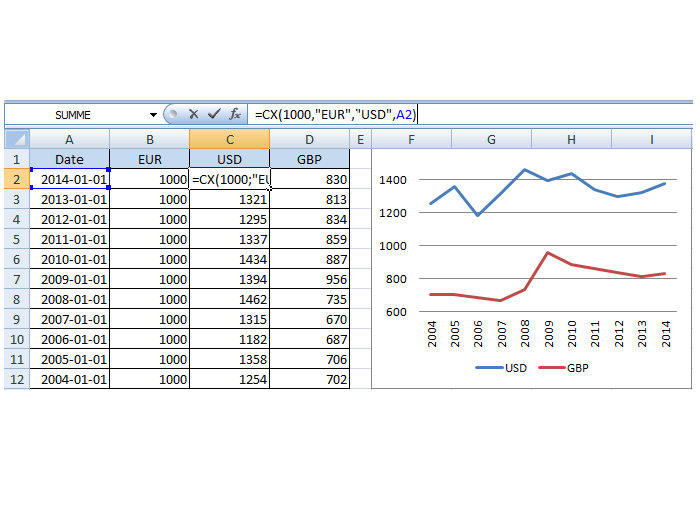Select column header C

229,140
